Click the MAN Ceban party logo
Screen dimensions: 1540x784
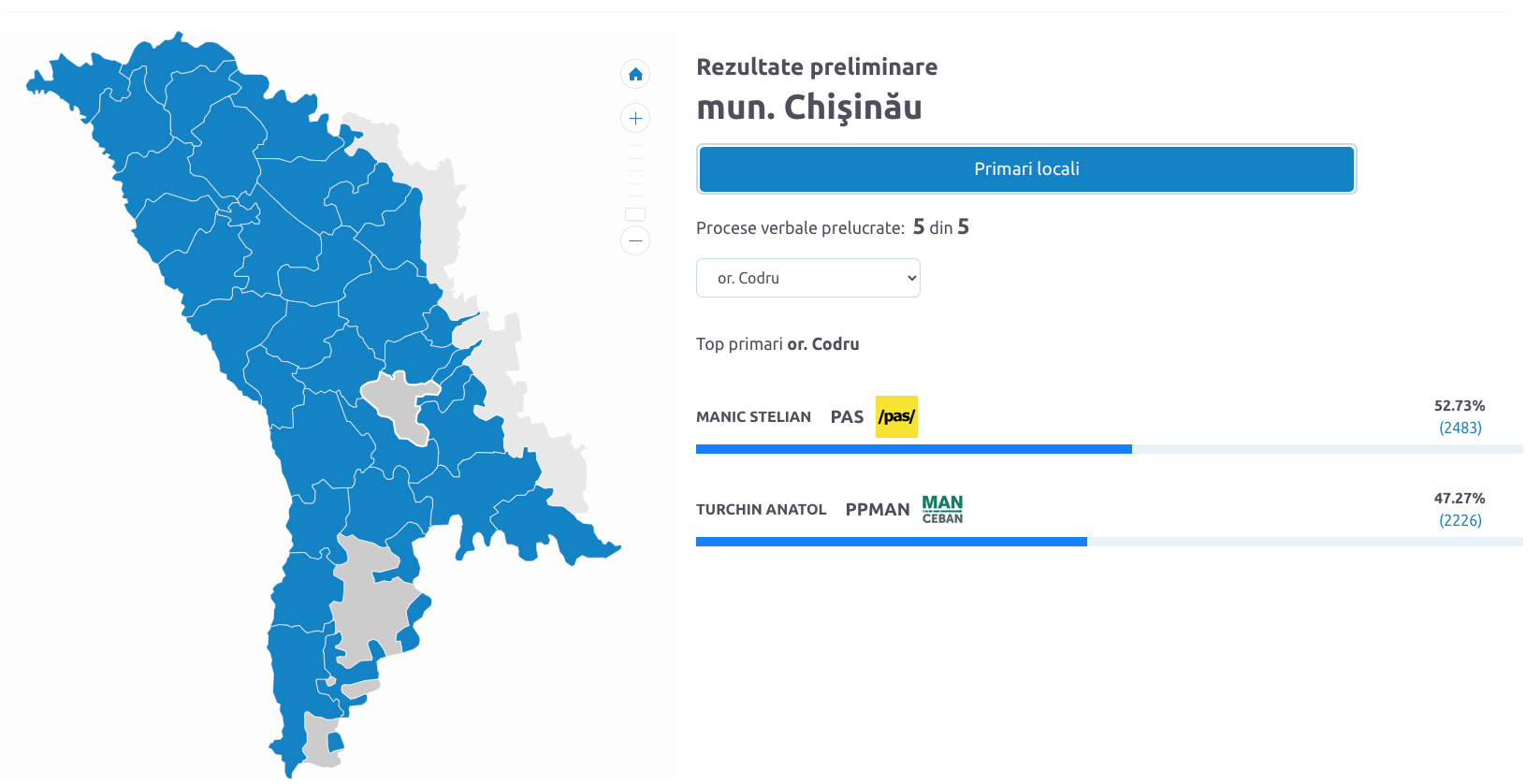click(942, 509)
